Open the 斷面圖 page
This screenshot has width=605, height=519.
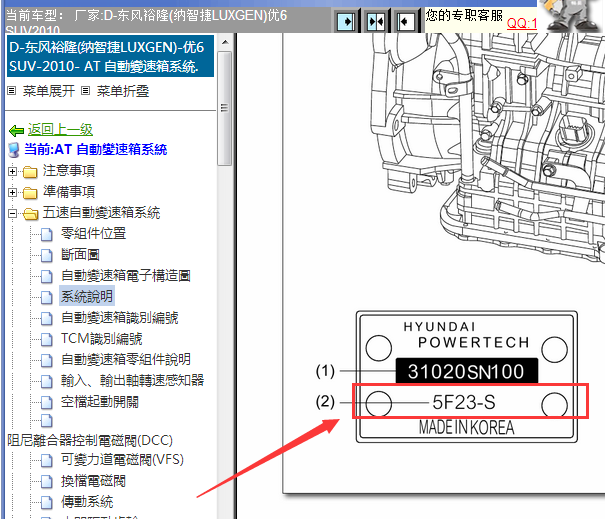click(80, 254)
